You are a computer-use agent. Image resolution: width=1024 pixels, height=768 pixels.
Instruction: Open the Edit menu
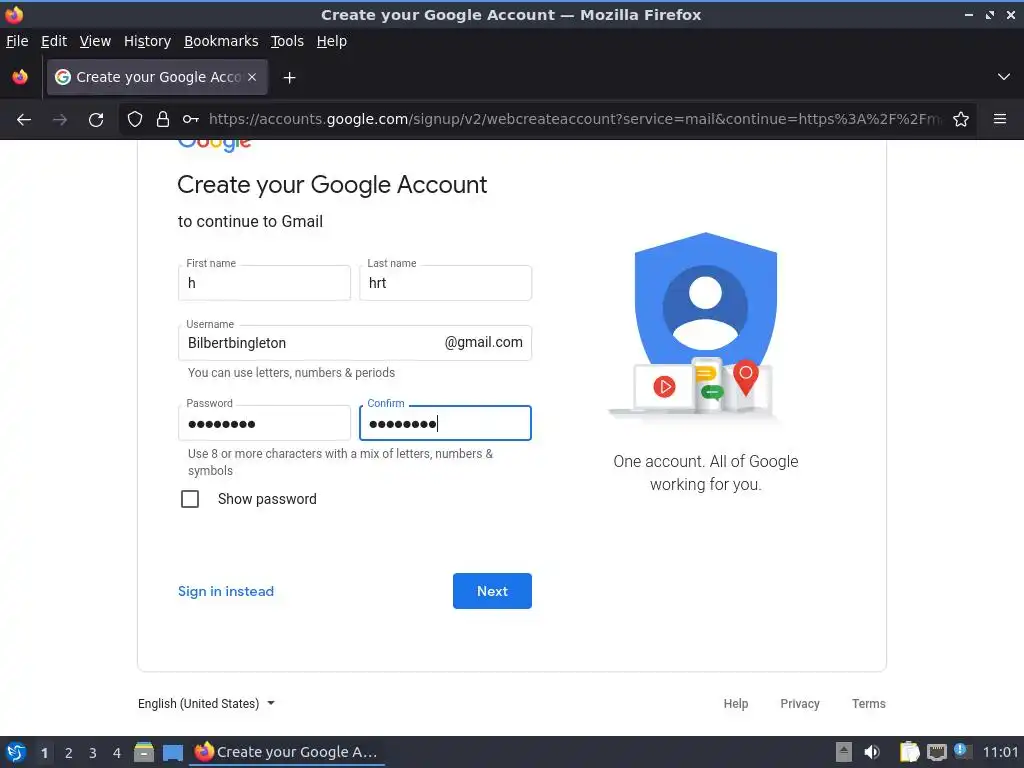coord(54,41)
